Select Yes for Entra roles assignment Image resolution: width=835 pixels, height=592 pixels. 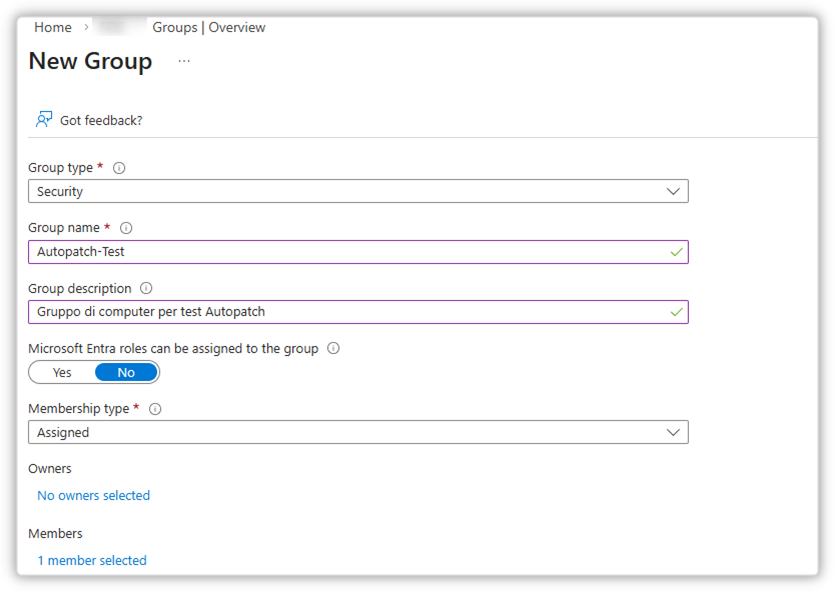pyautogui.click(x=62, y=373)
